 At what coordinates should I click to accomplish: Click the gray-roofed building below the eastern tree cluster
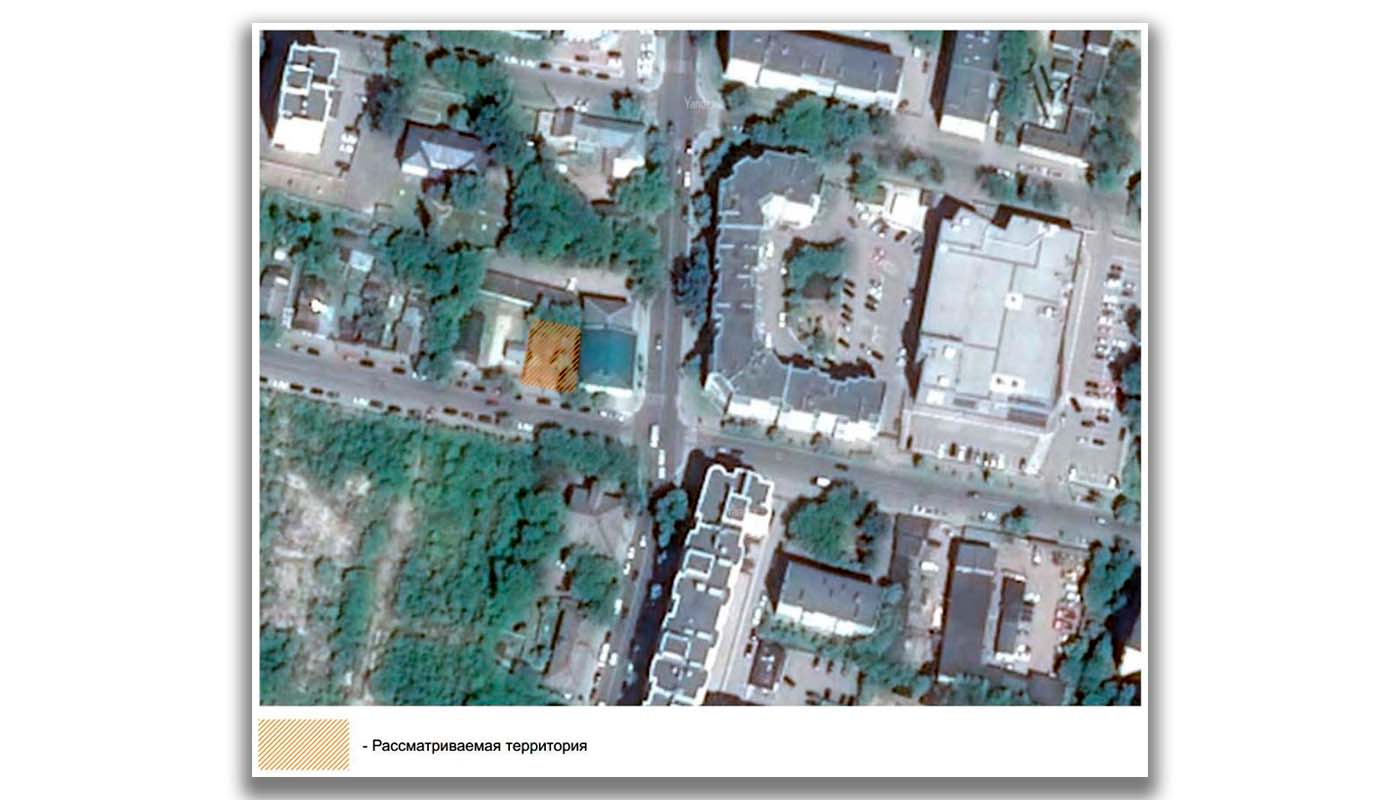(827, 597)
